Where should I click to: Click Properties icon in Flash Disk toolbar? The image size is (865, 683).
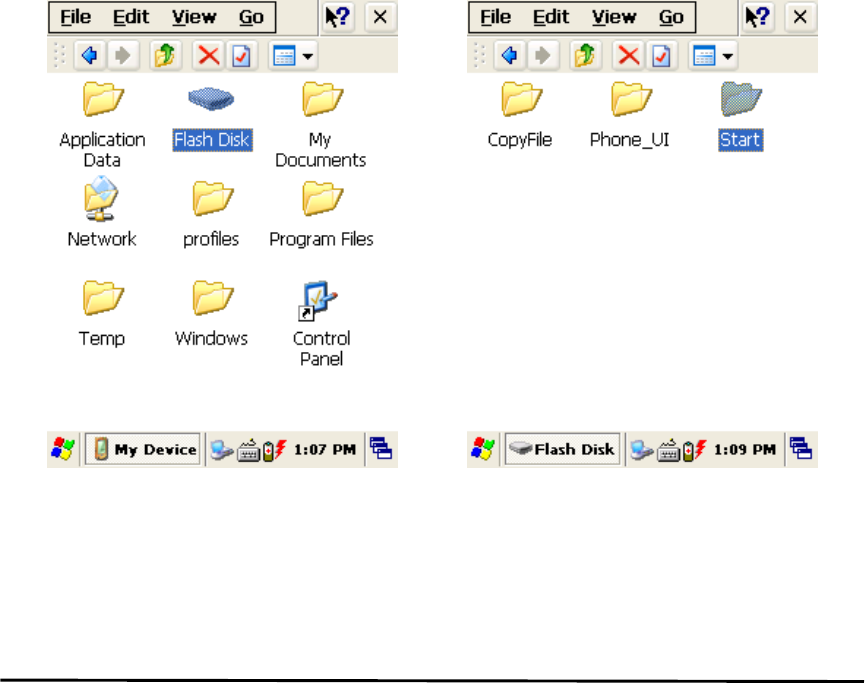661,55
